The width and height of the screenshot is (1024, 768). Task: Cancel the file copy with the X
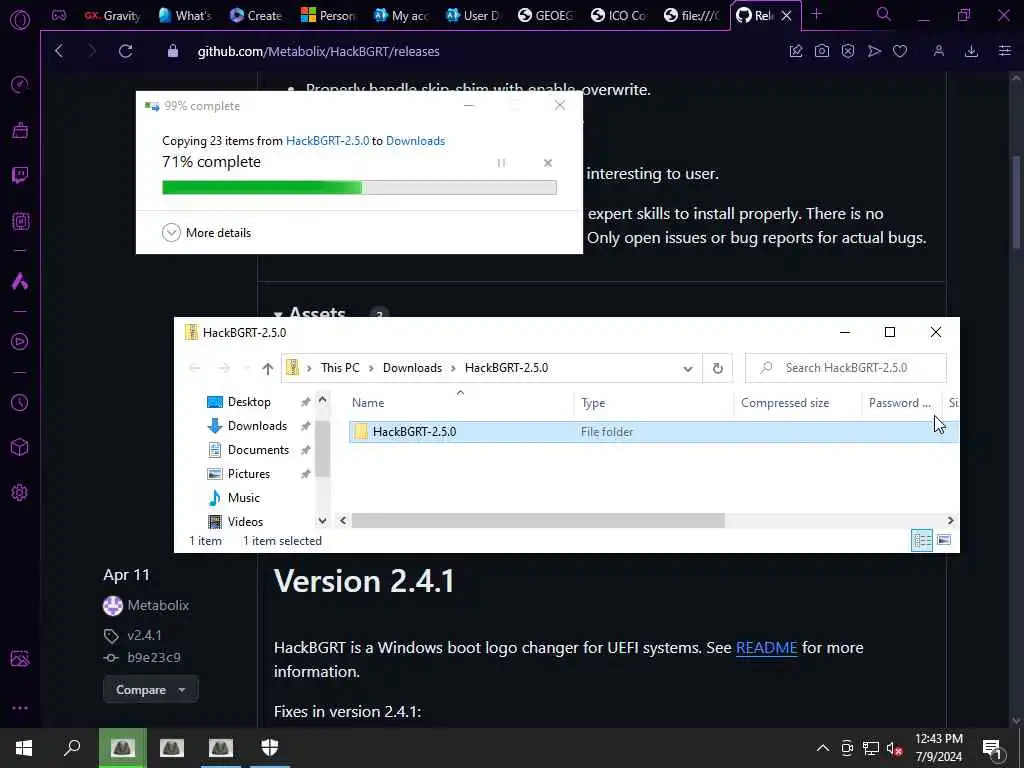click(548, 163)
